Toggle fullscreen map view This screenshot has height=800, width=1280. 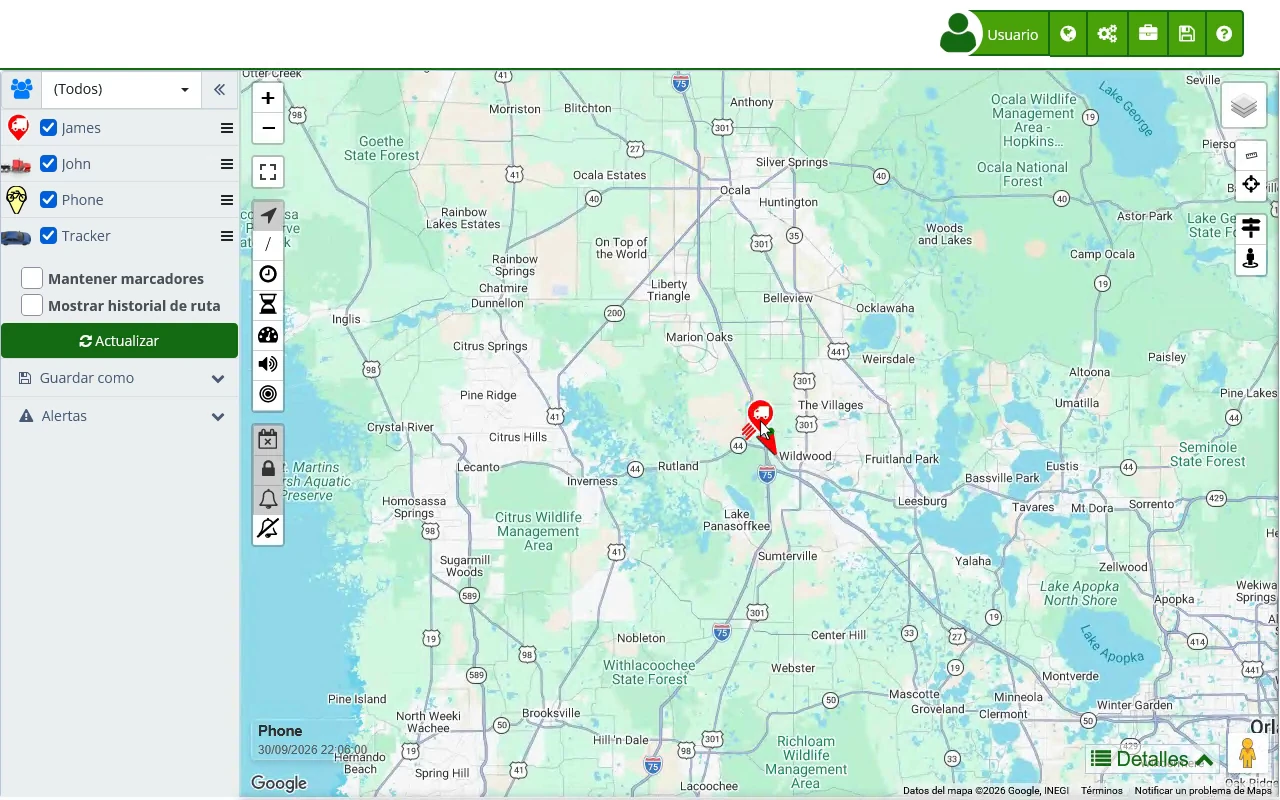[268, 172]
